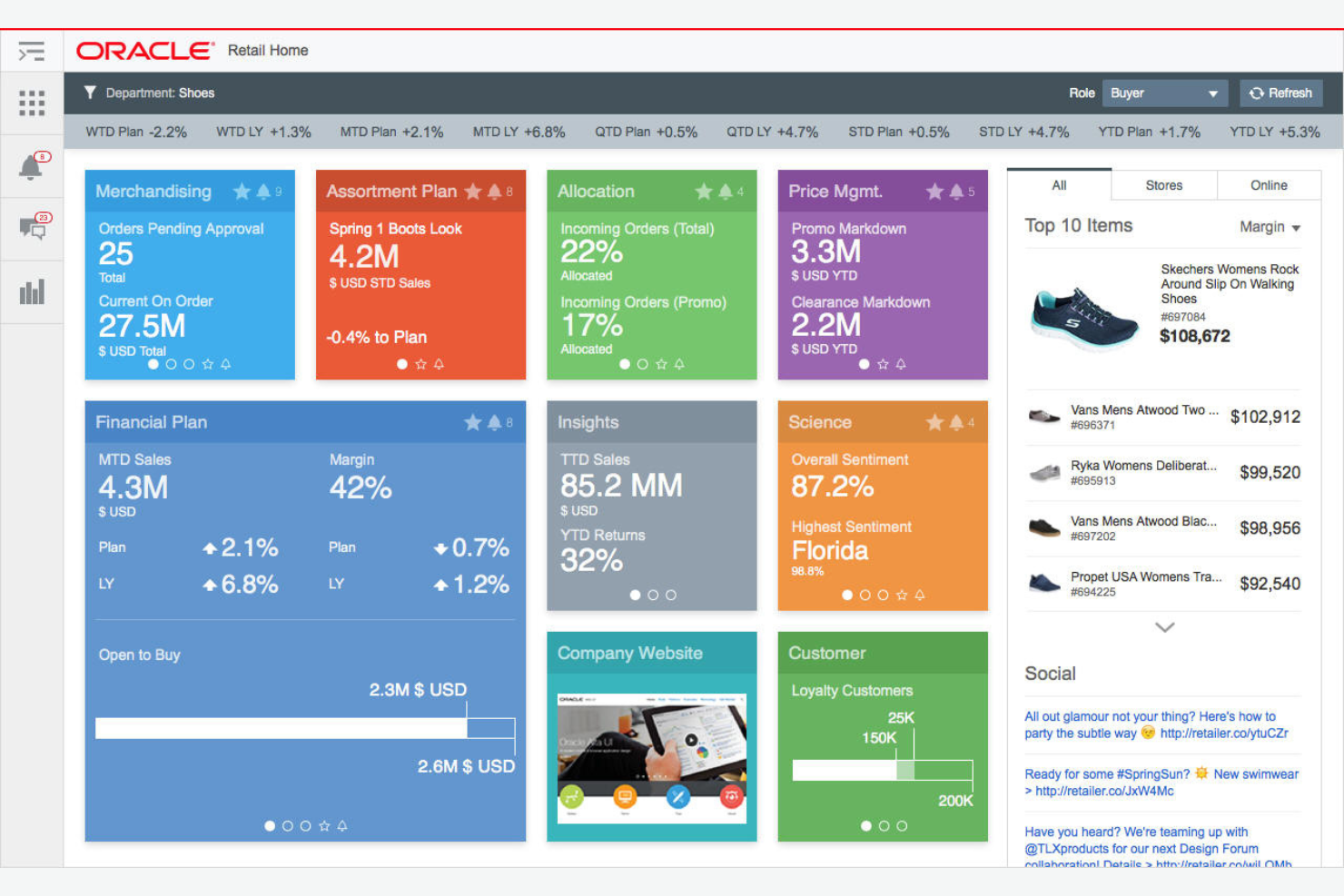Image resolution: width=1344 pixels, height=896 pixels.
Task: Click the Refresh button
Action: (1280, 93)
